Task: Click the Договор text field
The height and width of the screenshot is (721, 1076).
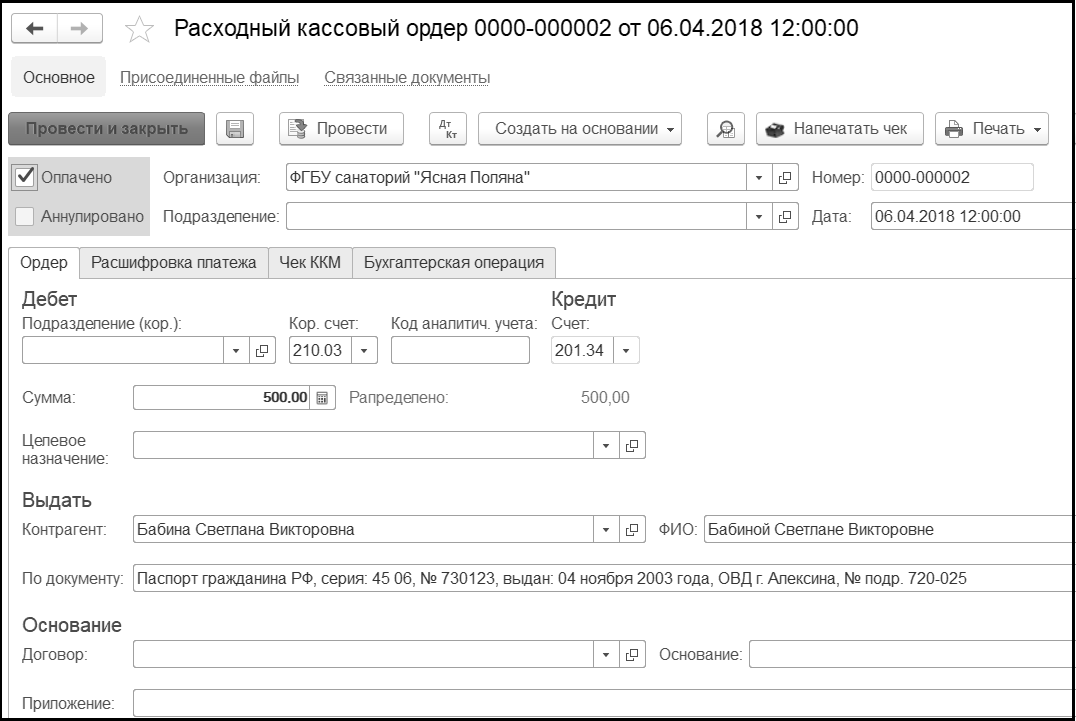Action: point(364,654)
